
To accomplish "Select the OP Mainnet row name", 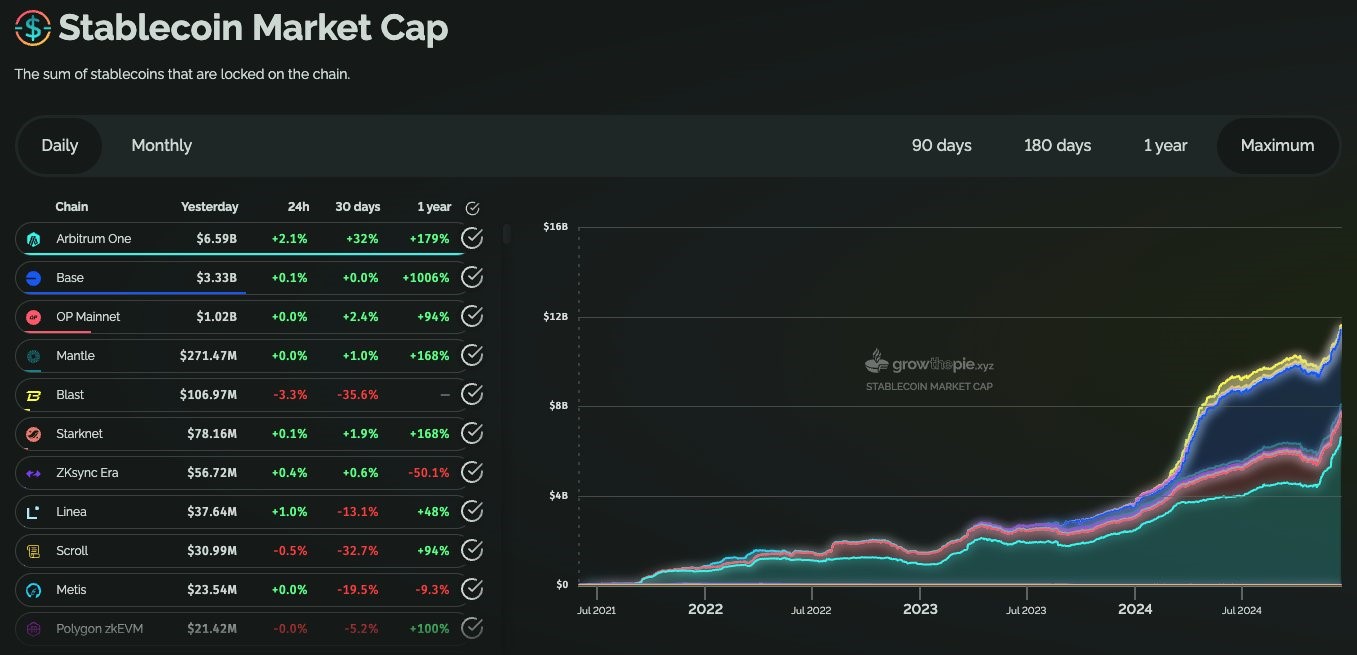I will tap(88, 317).
